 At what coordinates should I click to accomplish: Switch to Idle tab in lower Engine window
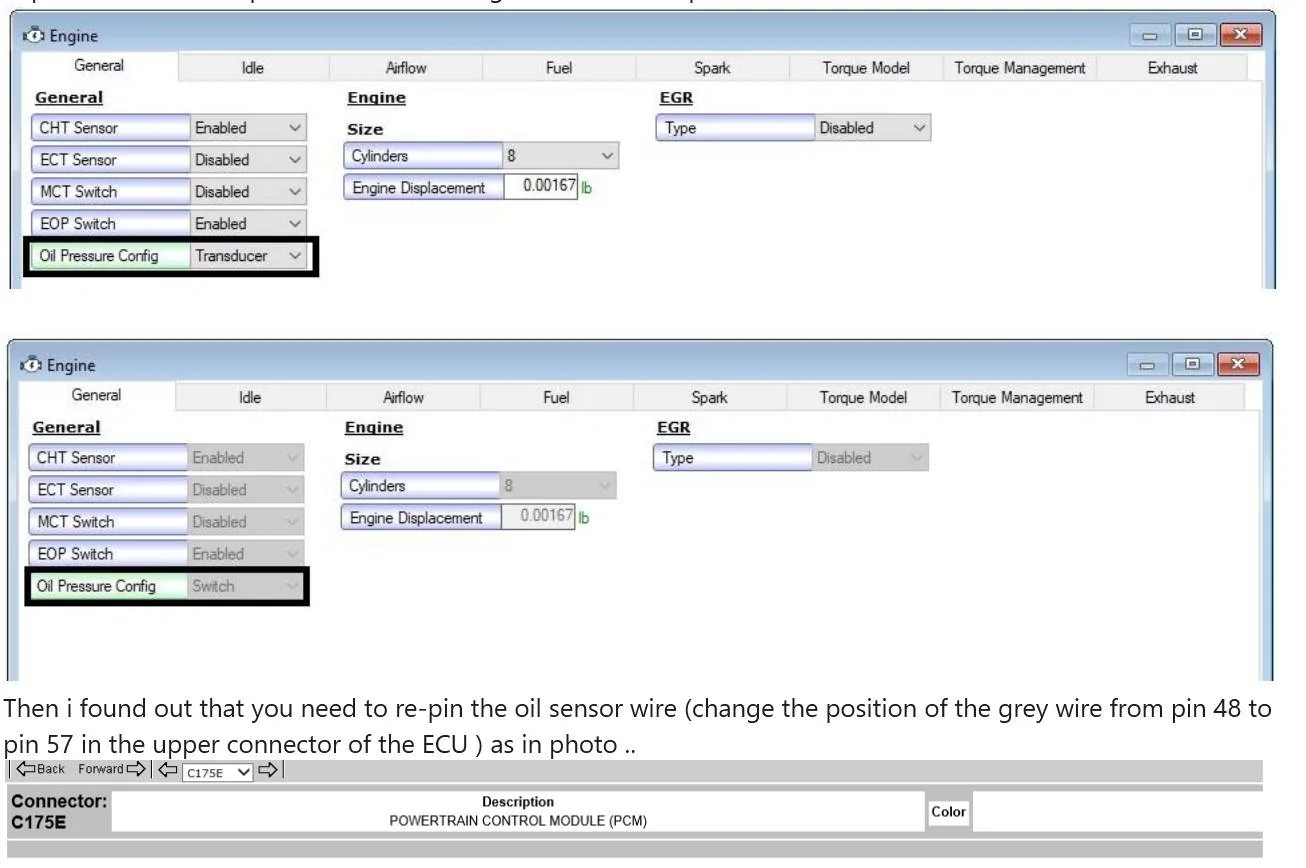(250, 398)
